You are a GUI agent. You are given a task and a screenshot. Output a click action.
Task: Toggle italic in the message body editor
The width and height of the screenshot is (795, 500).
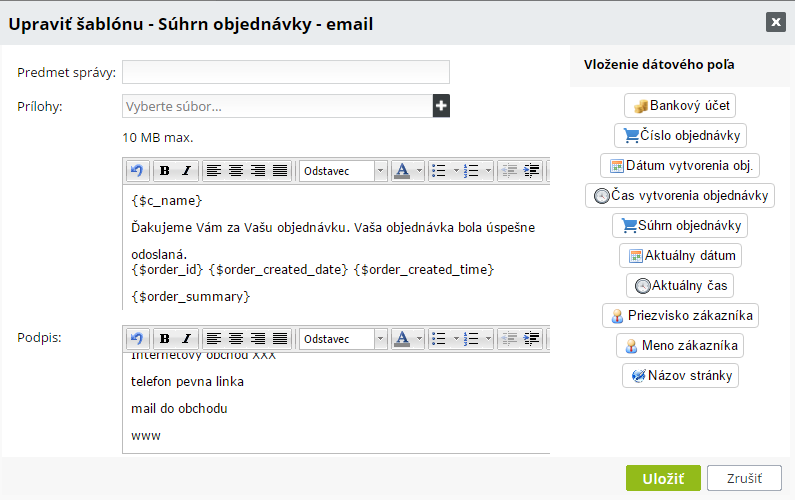tap(186, 171)
